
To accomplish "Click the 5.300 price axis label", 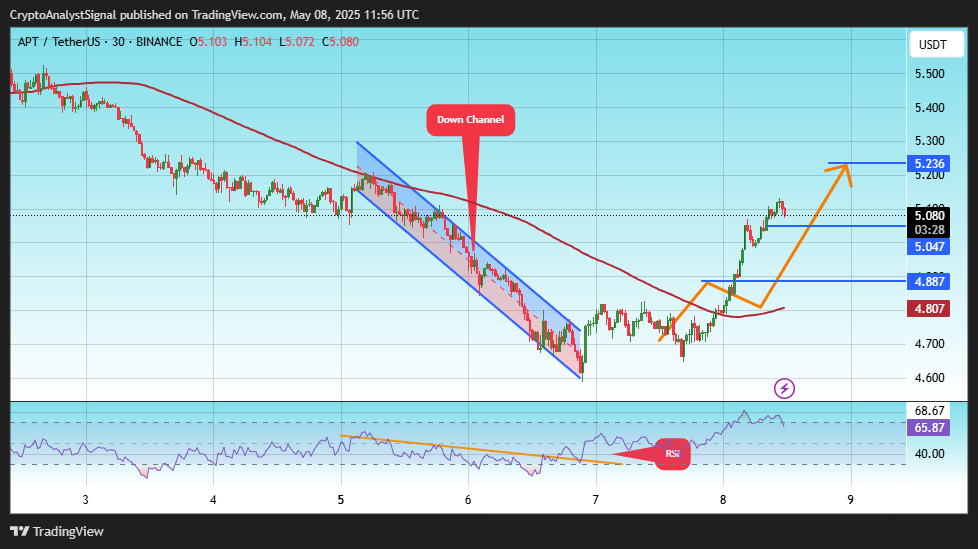I will pos(929,141).
